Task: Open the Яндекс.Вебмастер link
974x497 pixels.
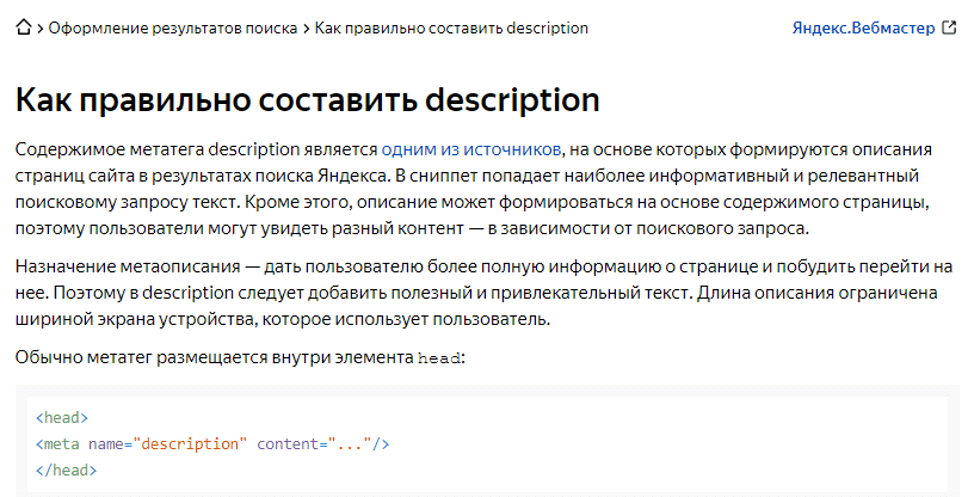Action: (x=863, y=28)
